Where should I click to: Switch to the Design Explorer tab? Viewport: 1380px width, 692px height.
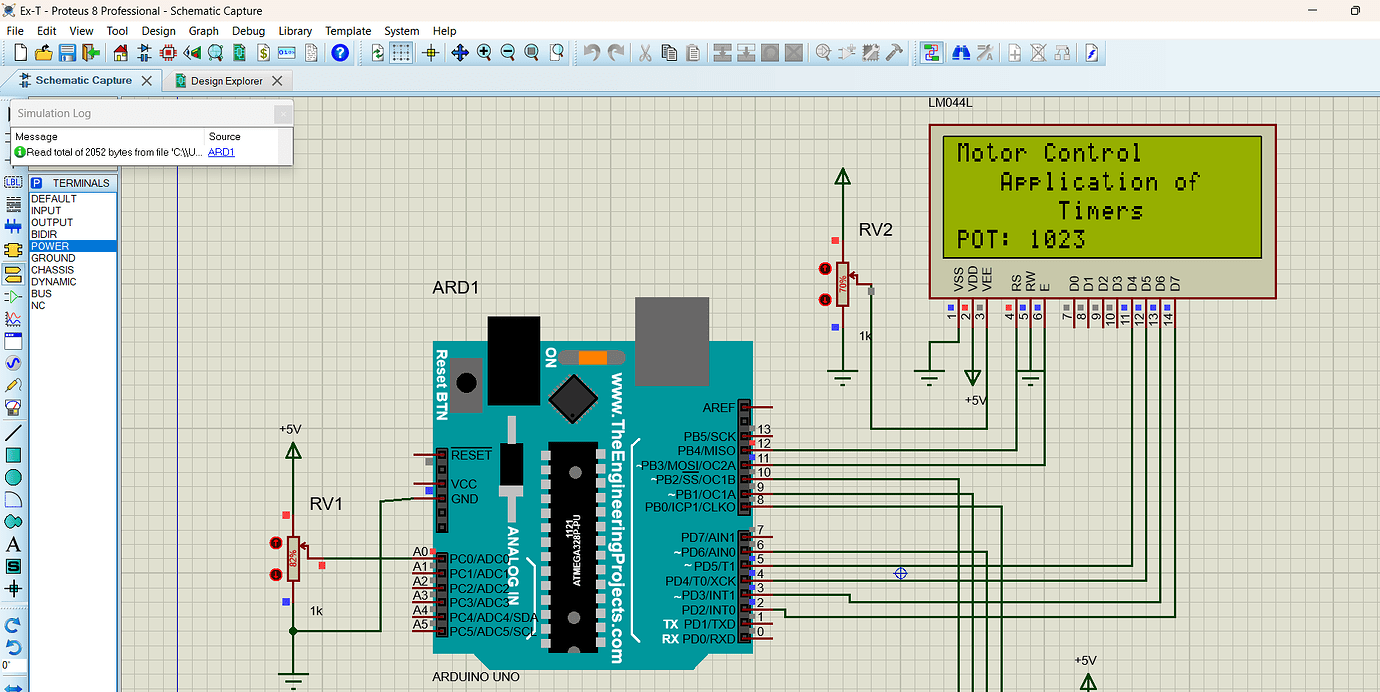coord(228,80)
